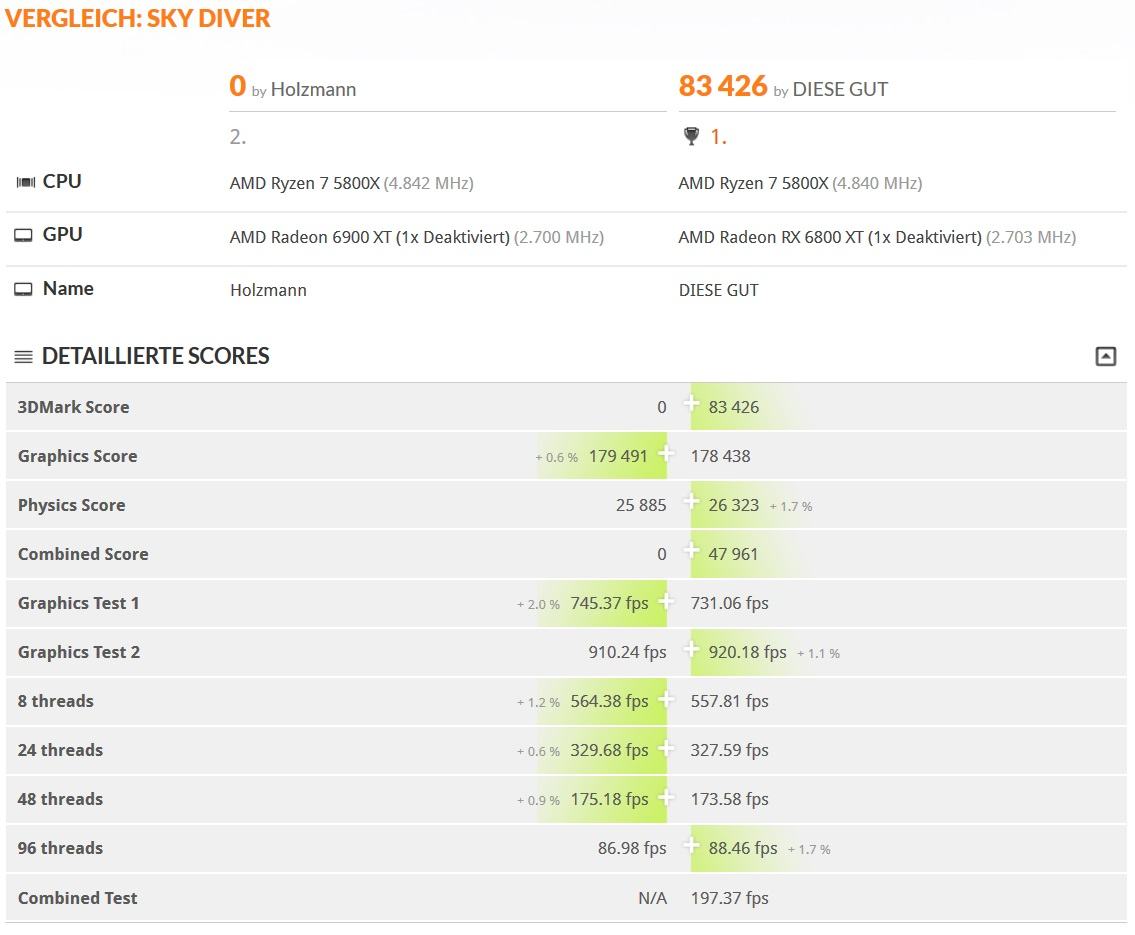This screenshot has height=935, width=1135.
Task: Select the 557.81 fps value
Action: click(x=730, y=701)
